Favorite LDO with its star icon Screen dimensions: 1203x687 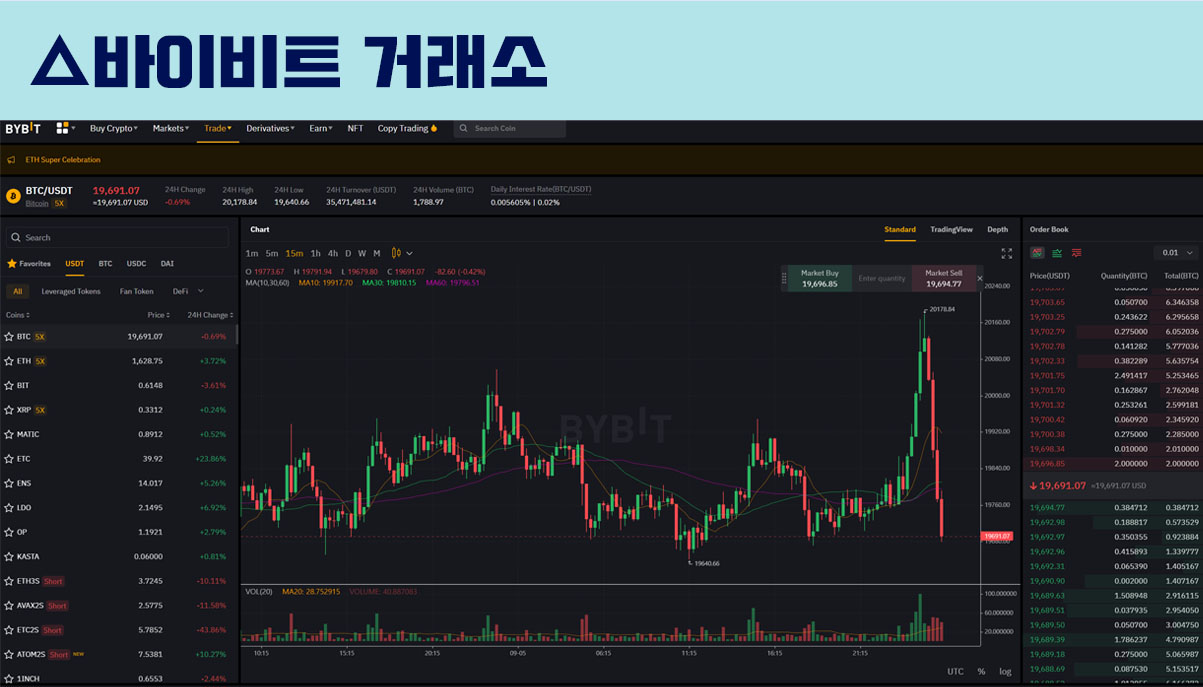tap(9, 508)
